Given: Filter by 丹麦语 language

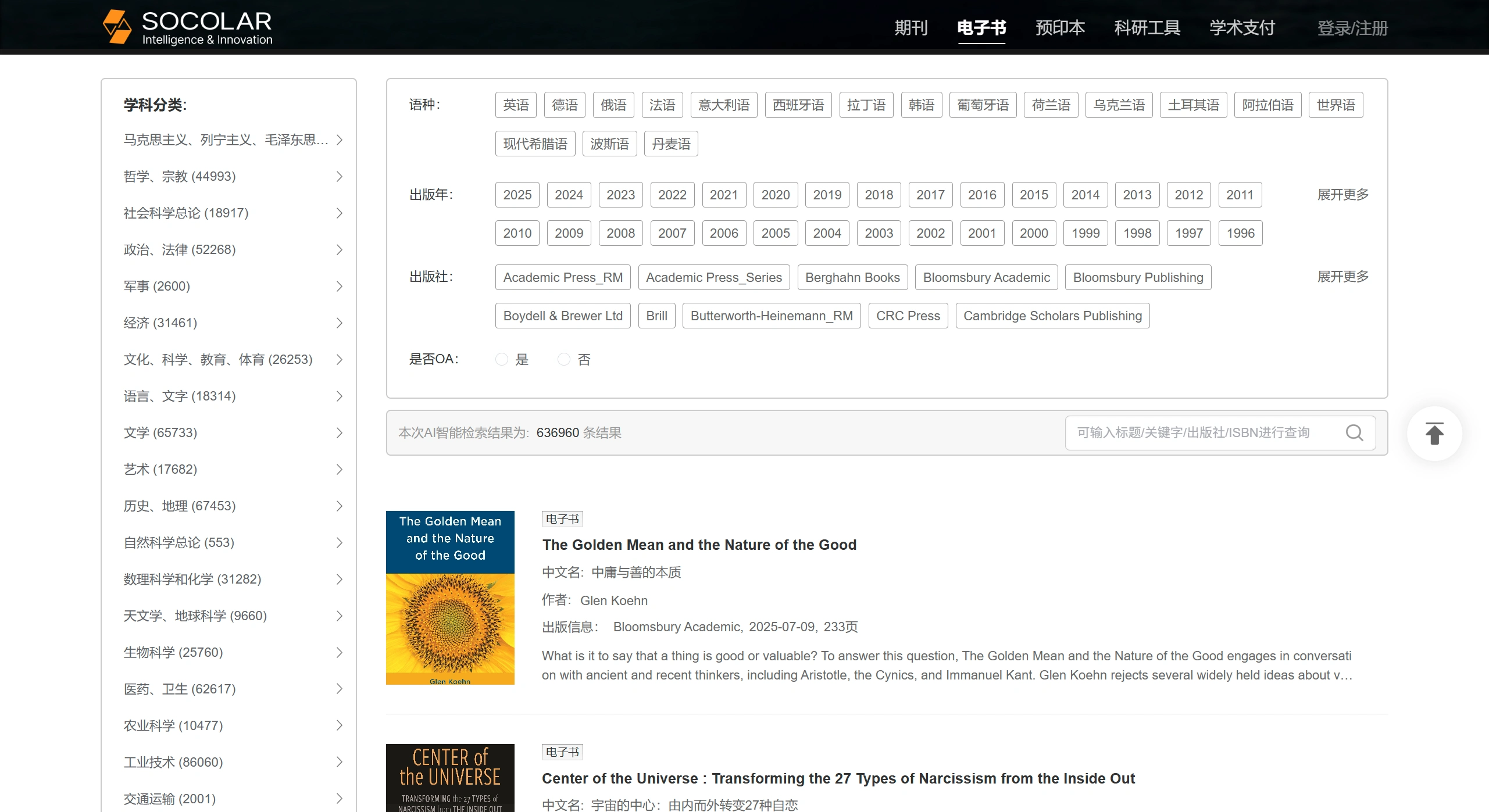Looking at the screenshot, I should point(671,144).
